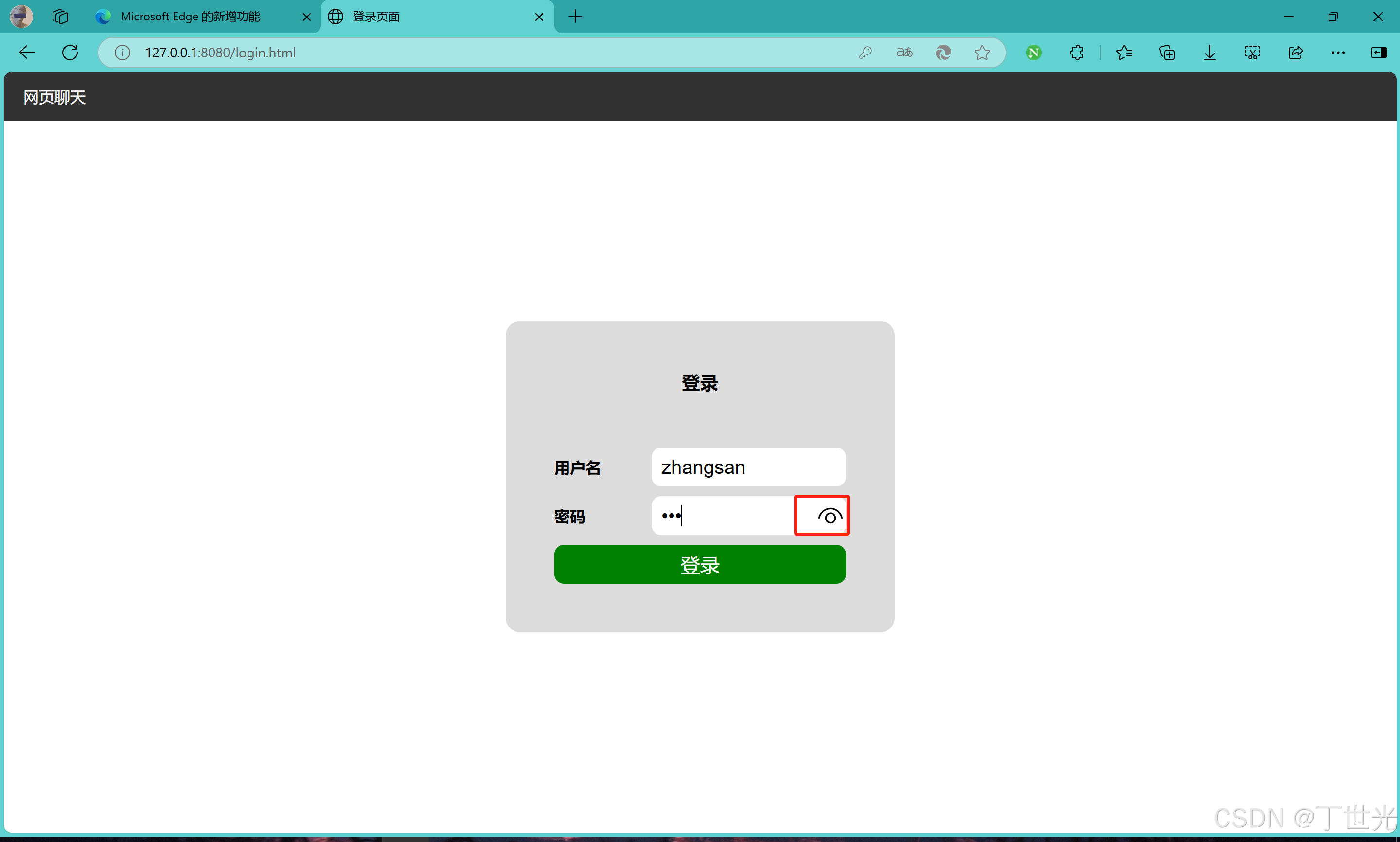Open the Favorites list icon
The width and height of the screenshot is (1400, 842).
(x=1124, y=53)
